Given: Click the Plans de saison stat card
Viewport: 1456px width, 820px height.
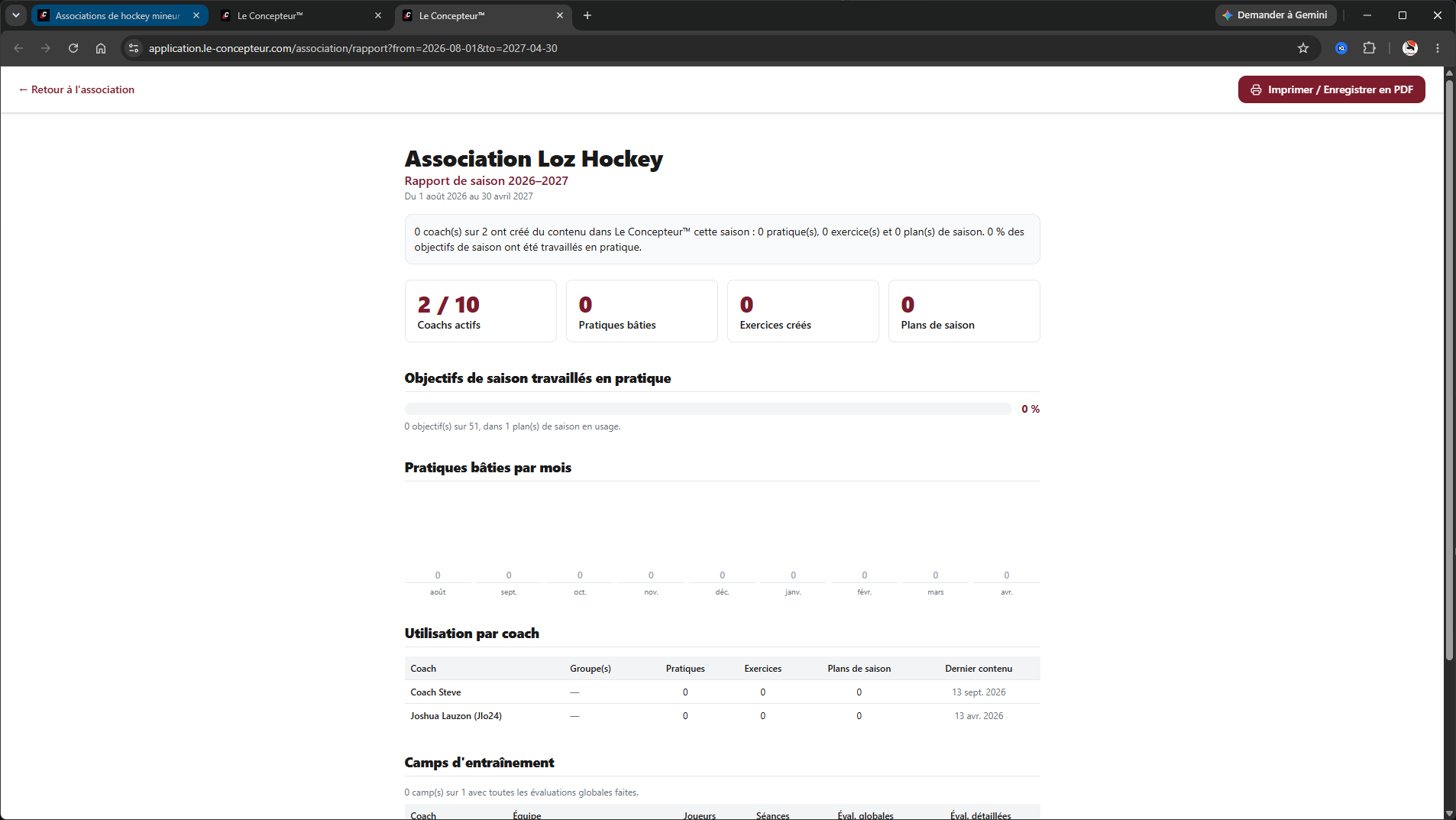Looking at the screenshot, I should [964, 311].
